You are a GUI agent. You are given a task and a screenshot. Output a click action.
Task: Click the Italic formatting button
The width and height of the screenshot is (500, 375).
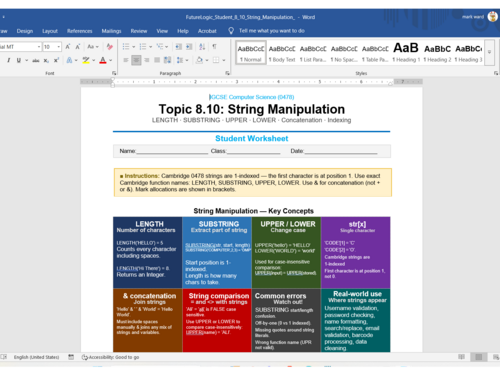coord(9,60)
